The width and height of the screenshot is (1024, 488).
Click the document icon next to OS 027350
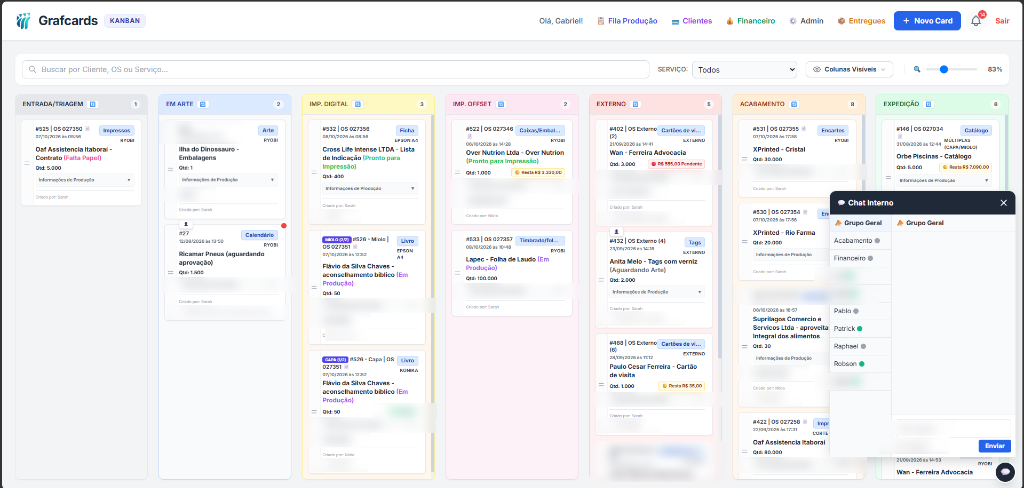click(x=88, y=129)
